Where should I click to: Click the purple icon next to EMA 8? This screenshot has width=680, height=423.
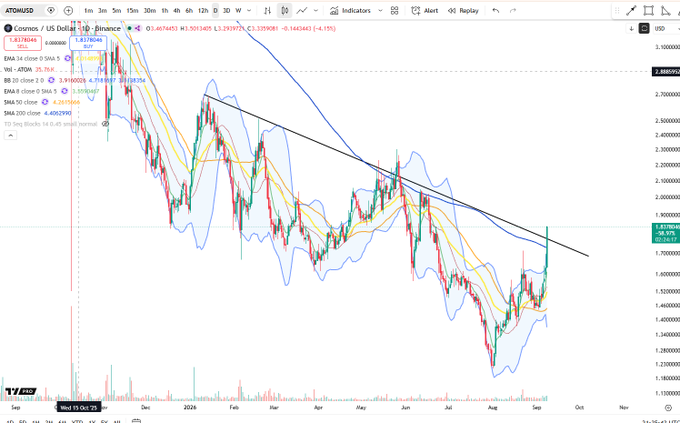click(64, 91)
